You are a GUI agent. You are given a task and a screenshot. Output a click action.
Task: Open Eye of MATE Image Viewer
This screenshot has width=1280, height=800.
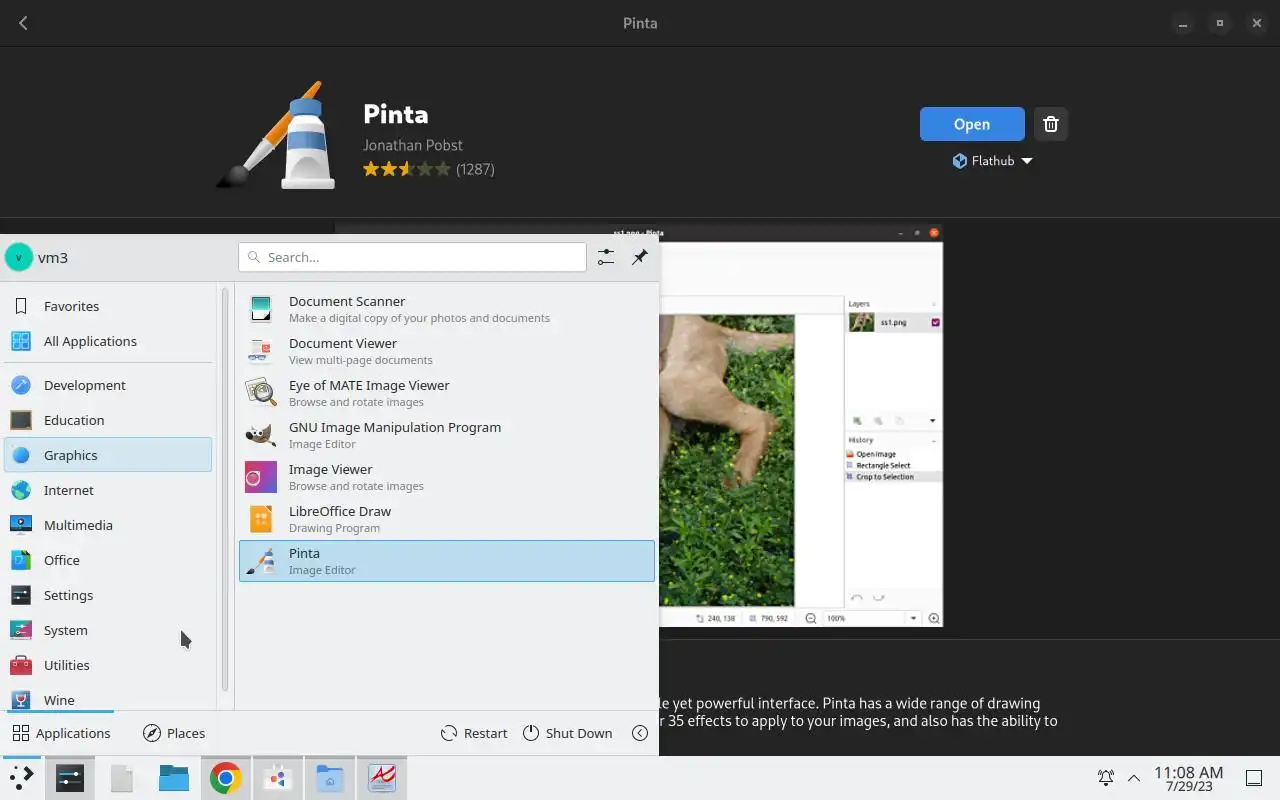[x=446, y=393]
